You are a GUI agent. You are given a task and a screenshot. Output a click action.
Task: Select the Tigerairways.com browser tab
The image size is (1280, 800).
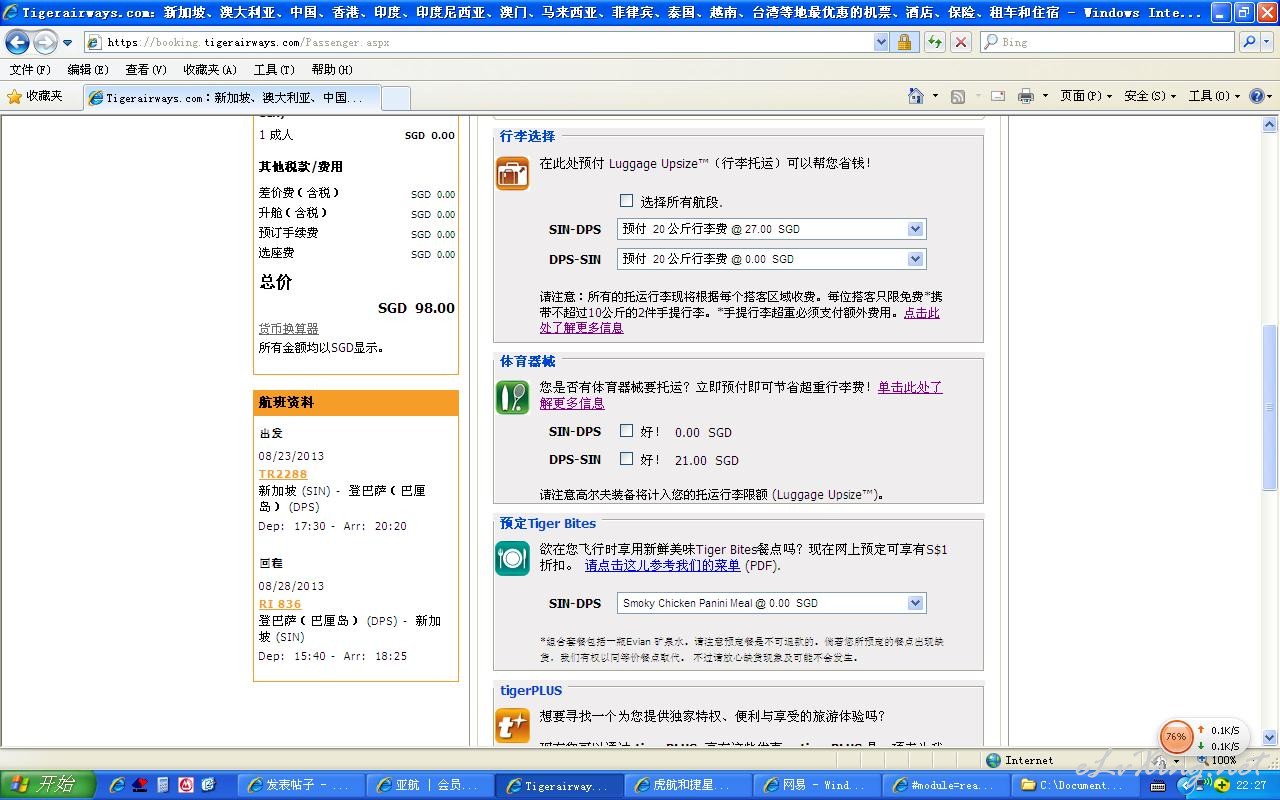click(x=231, y=98)
